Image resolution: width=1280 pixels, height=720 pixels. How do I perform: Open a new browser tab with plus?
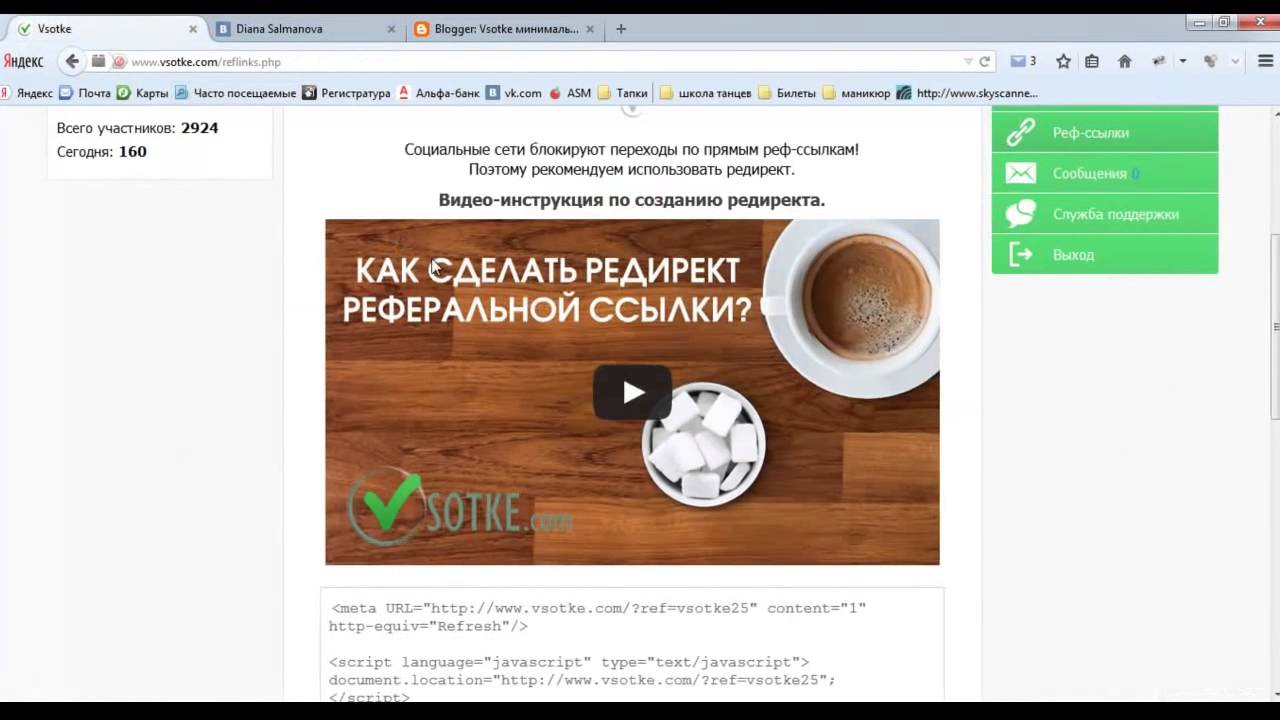(621, 29)
